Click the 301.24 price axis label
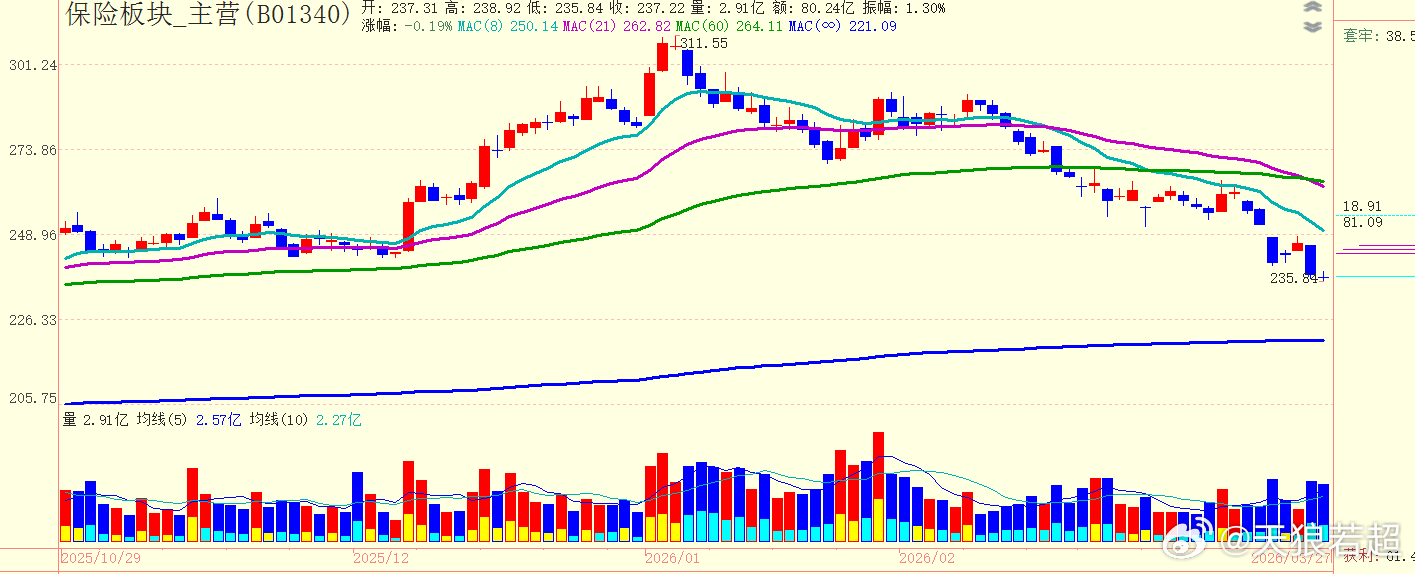This screenshot has width=1415, height=574. [x=32, y=65]
